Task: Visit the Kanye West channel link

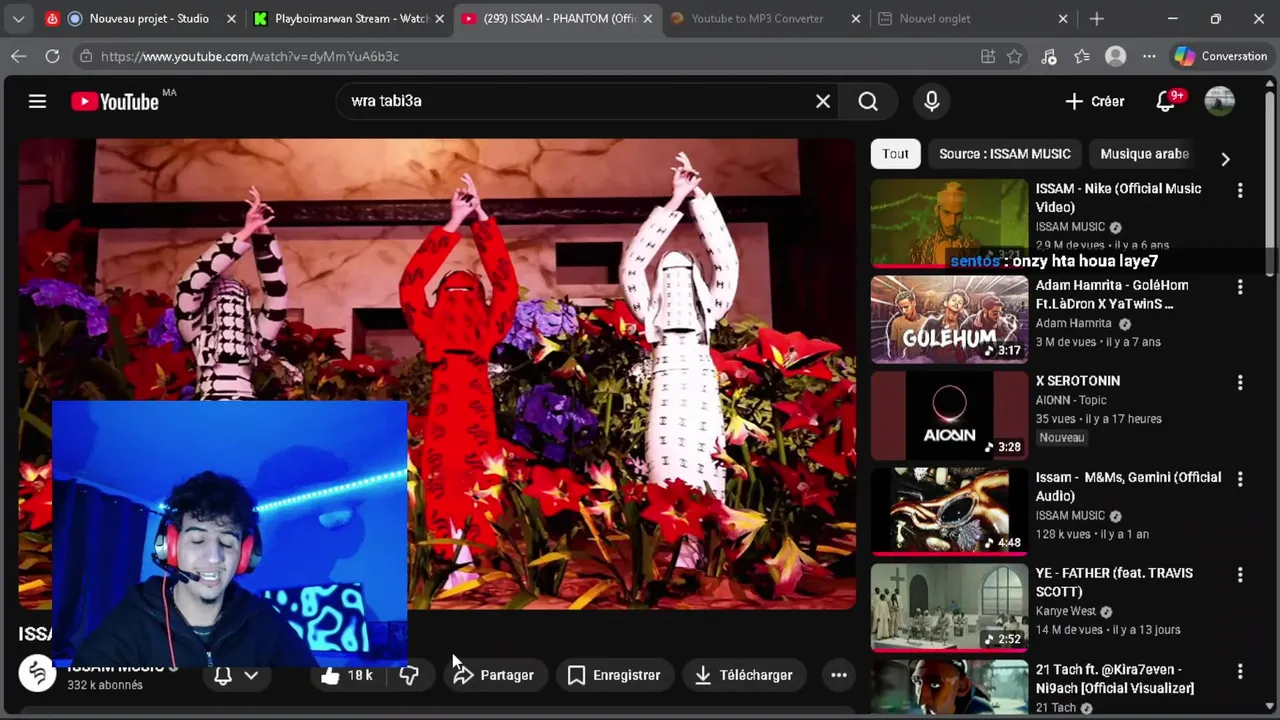Action: [x=1066, y=611]
